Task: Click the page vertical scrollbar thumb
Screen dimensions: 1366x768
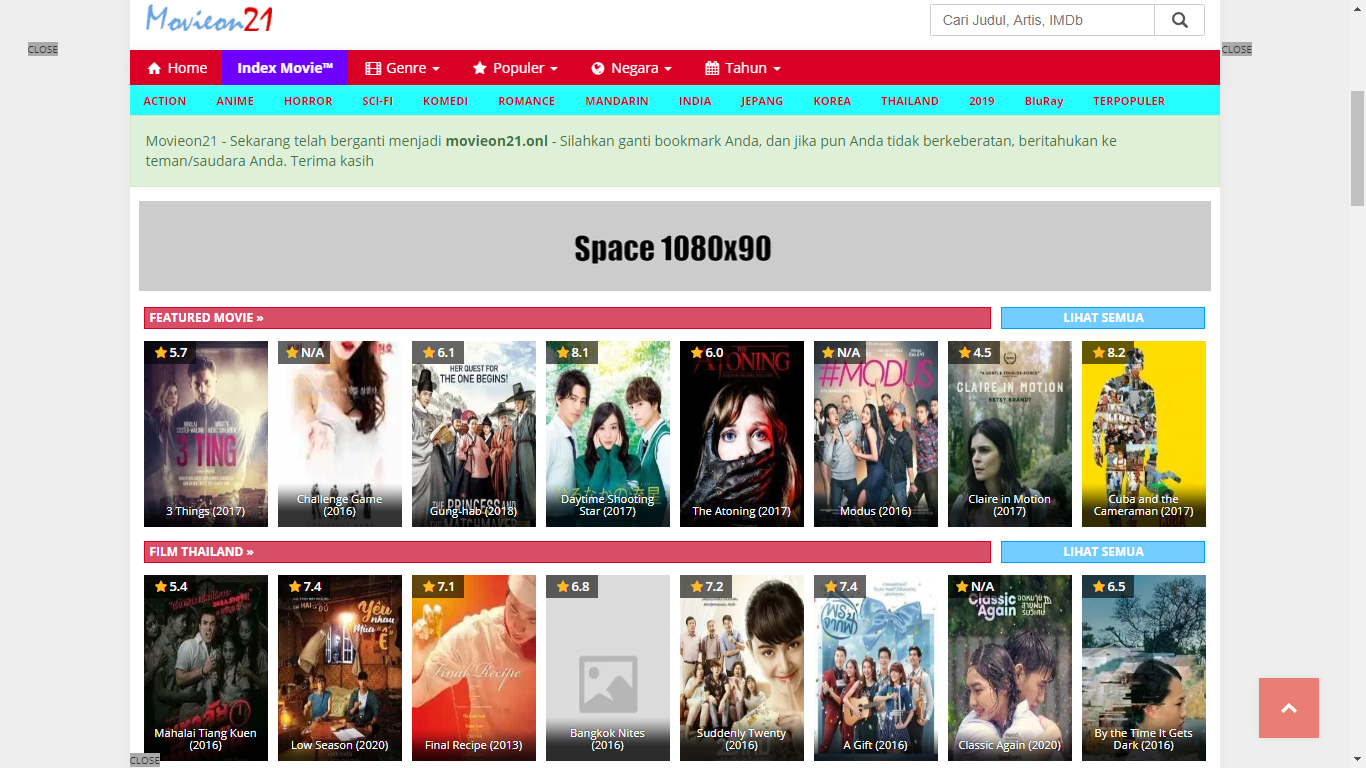Action: coord(1357,148)
